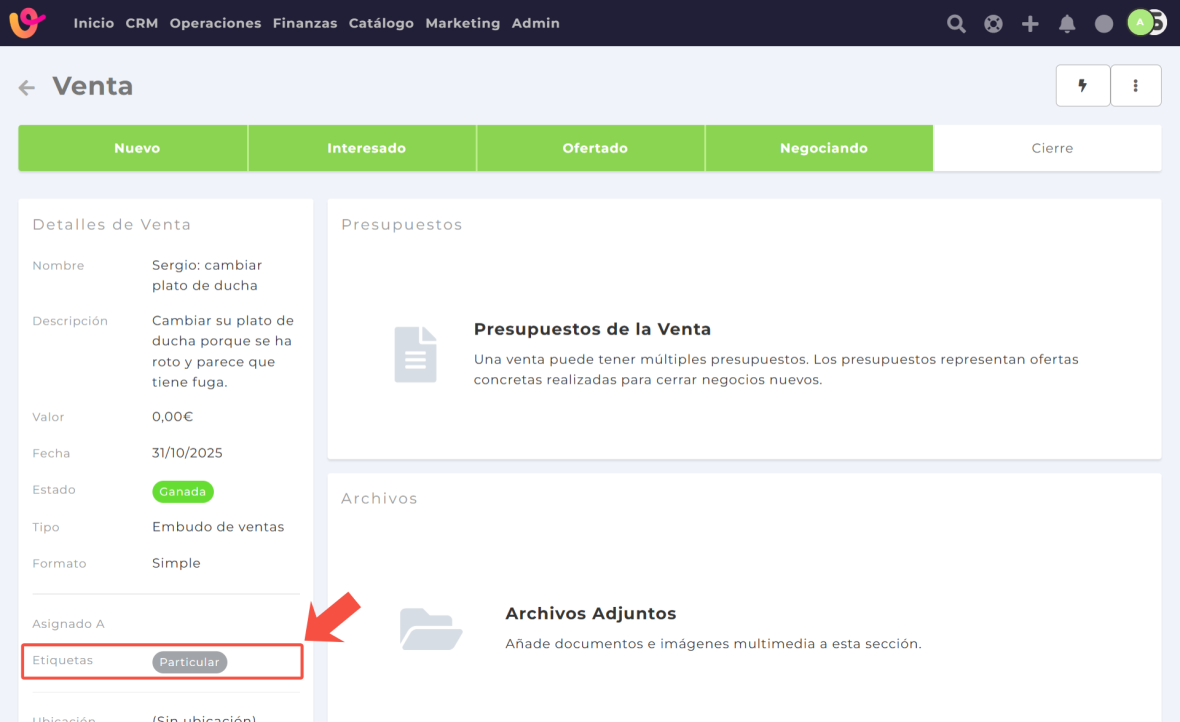
Task: Click the Archivos Adjuntos folder icon
Action: 430,629
